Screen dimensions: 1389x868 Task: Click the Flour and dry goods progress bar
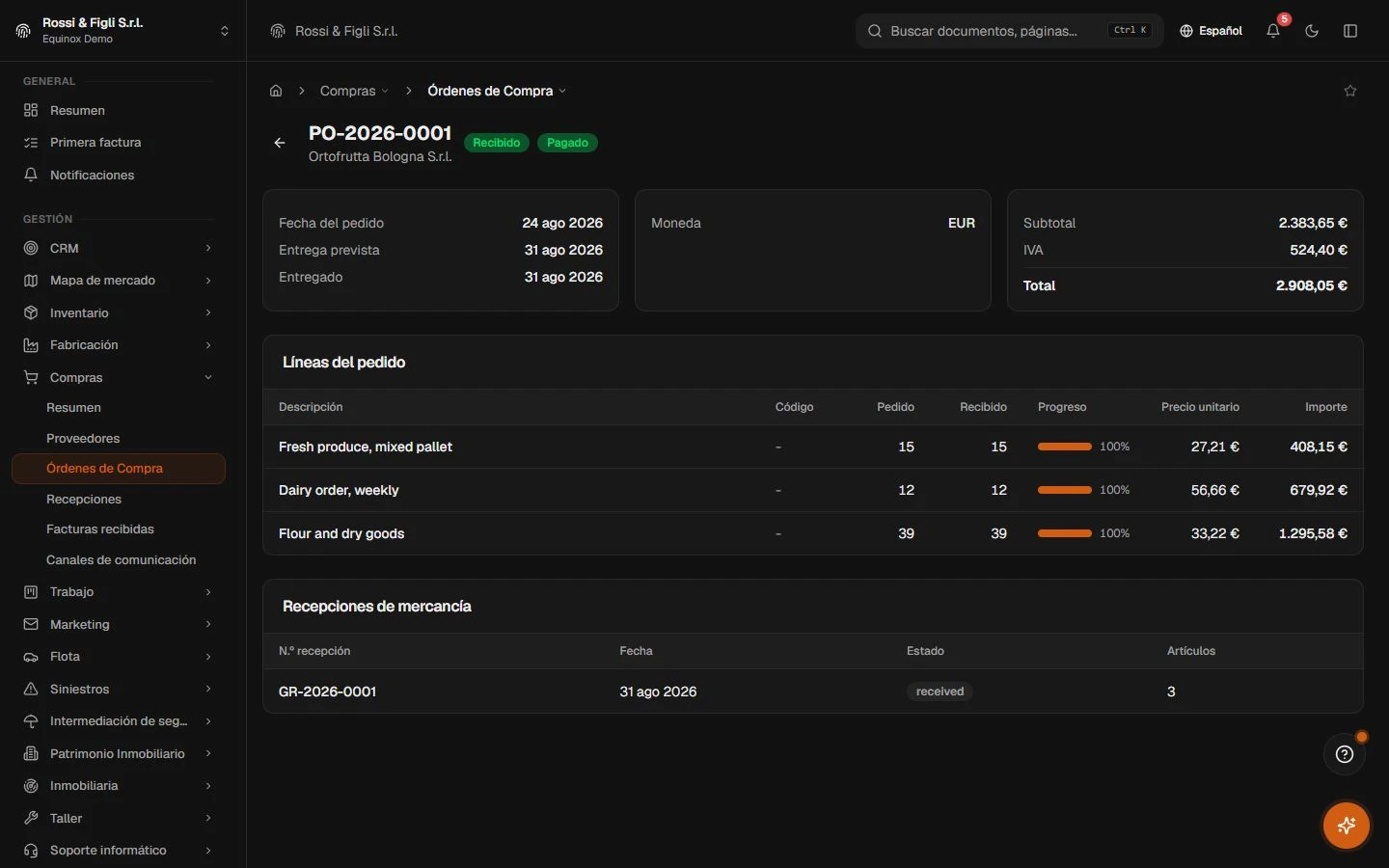point(1065,533)
